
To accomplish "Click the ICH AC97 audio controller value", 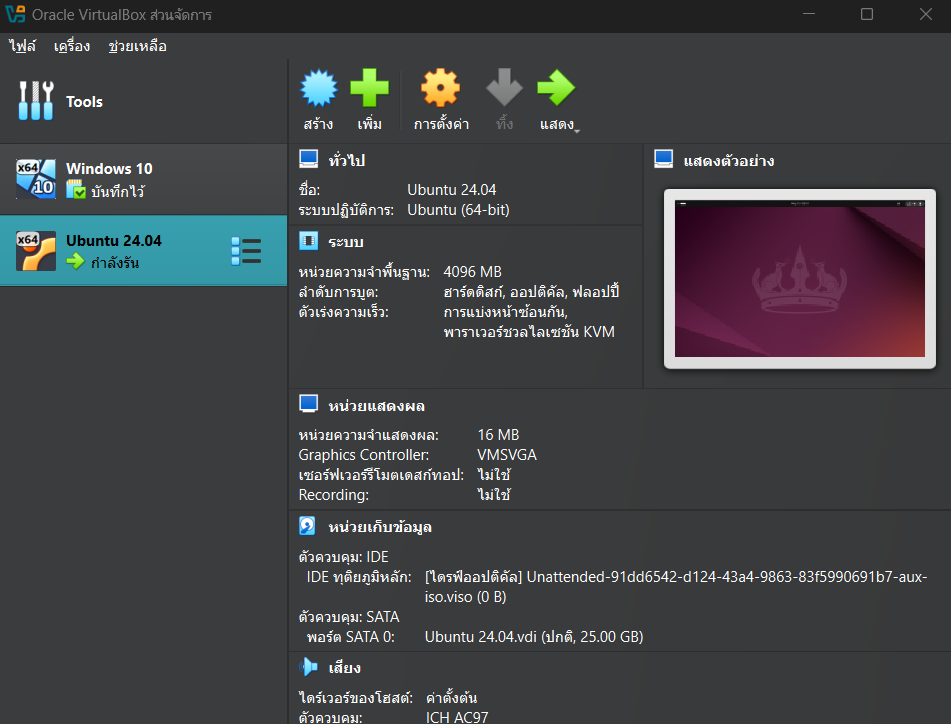I will click(x=457, y=717).
